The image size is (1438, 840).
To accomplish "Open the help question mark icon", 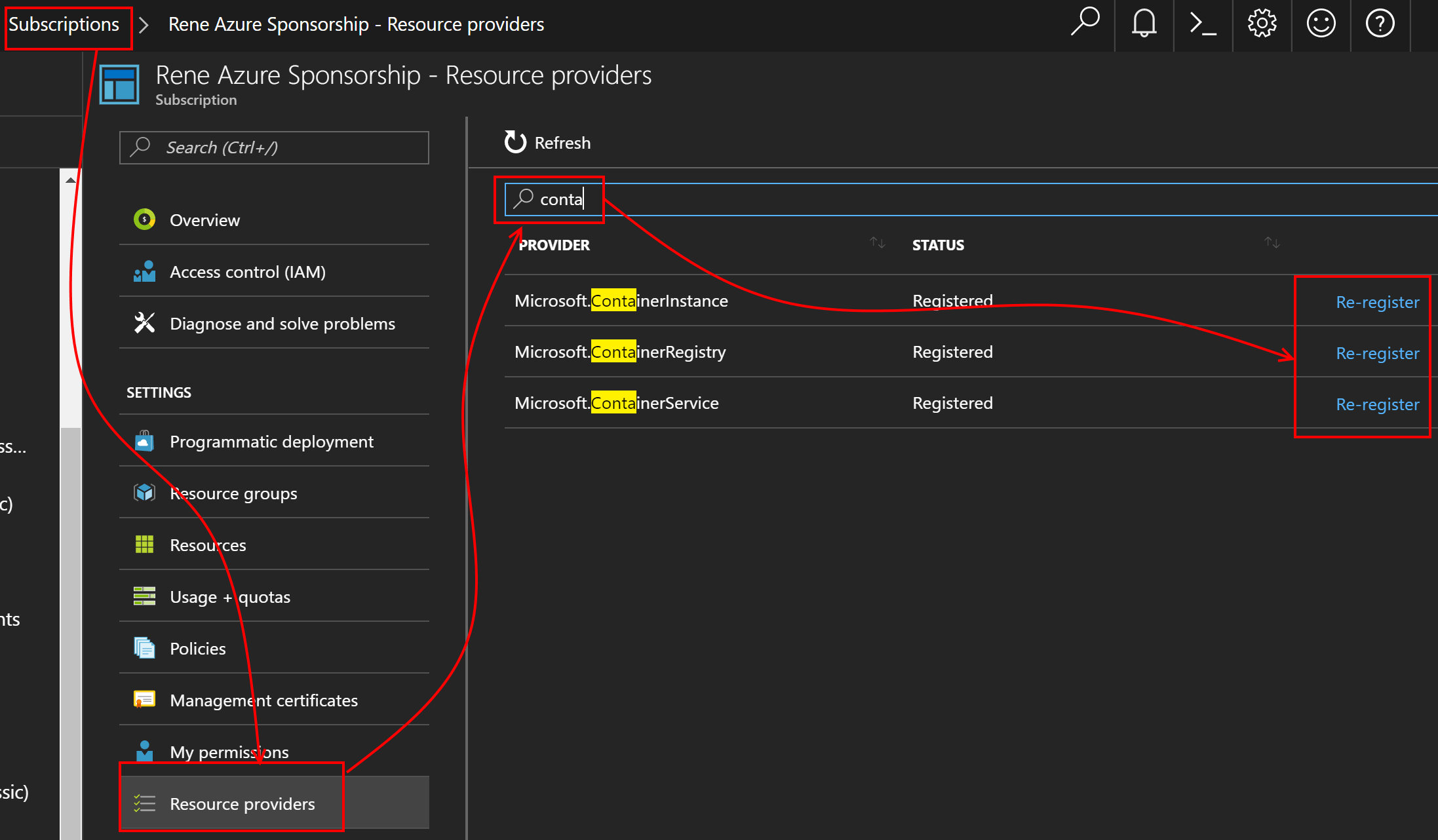I will pos(1380,24).
